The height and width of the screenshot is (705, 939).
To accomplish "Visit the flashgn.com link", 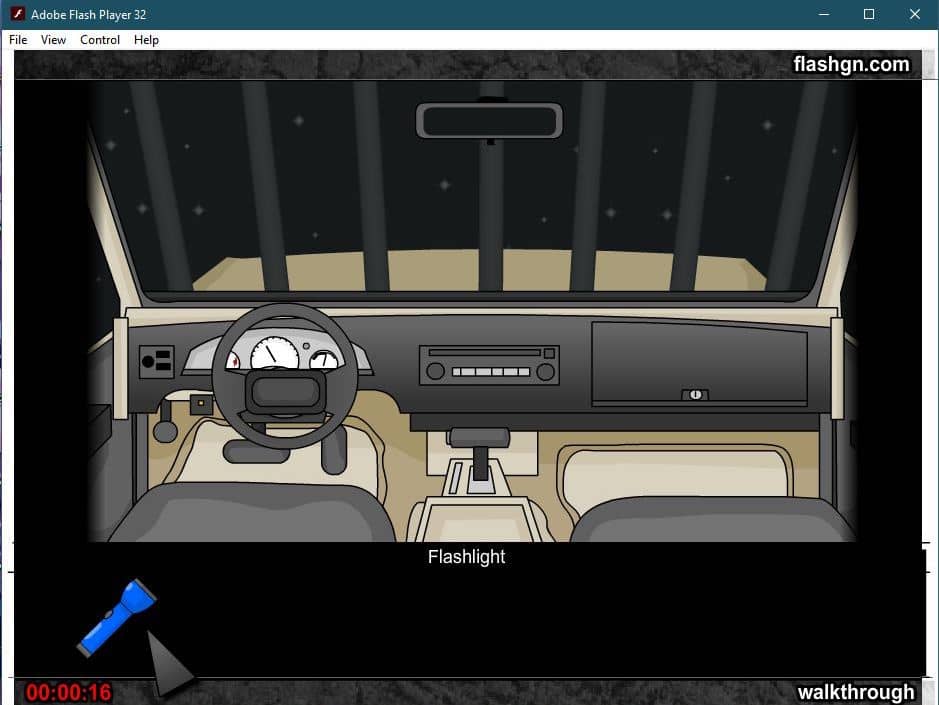I will tap(851, 65).
